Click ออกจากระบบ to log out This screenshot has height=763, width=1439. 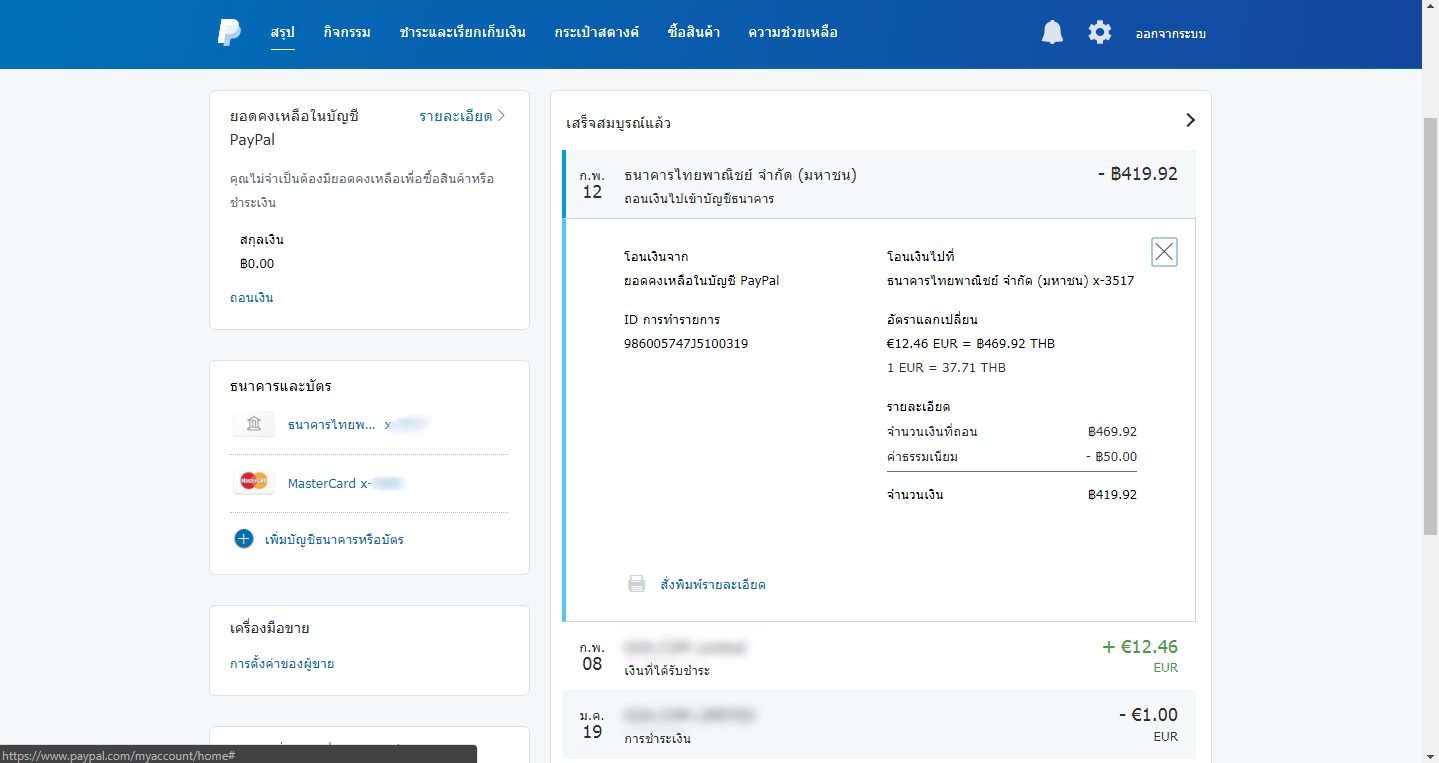click(1171, 33)
